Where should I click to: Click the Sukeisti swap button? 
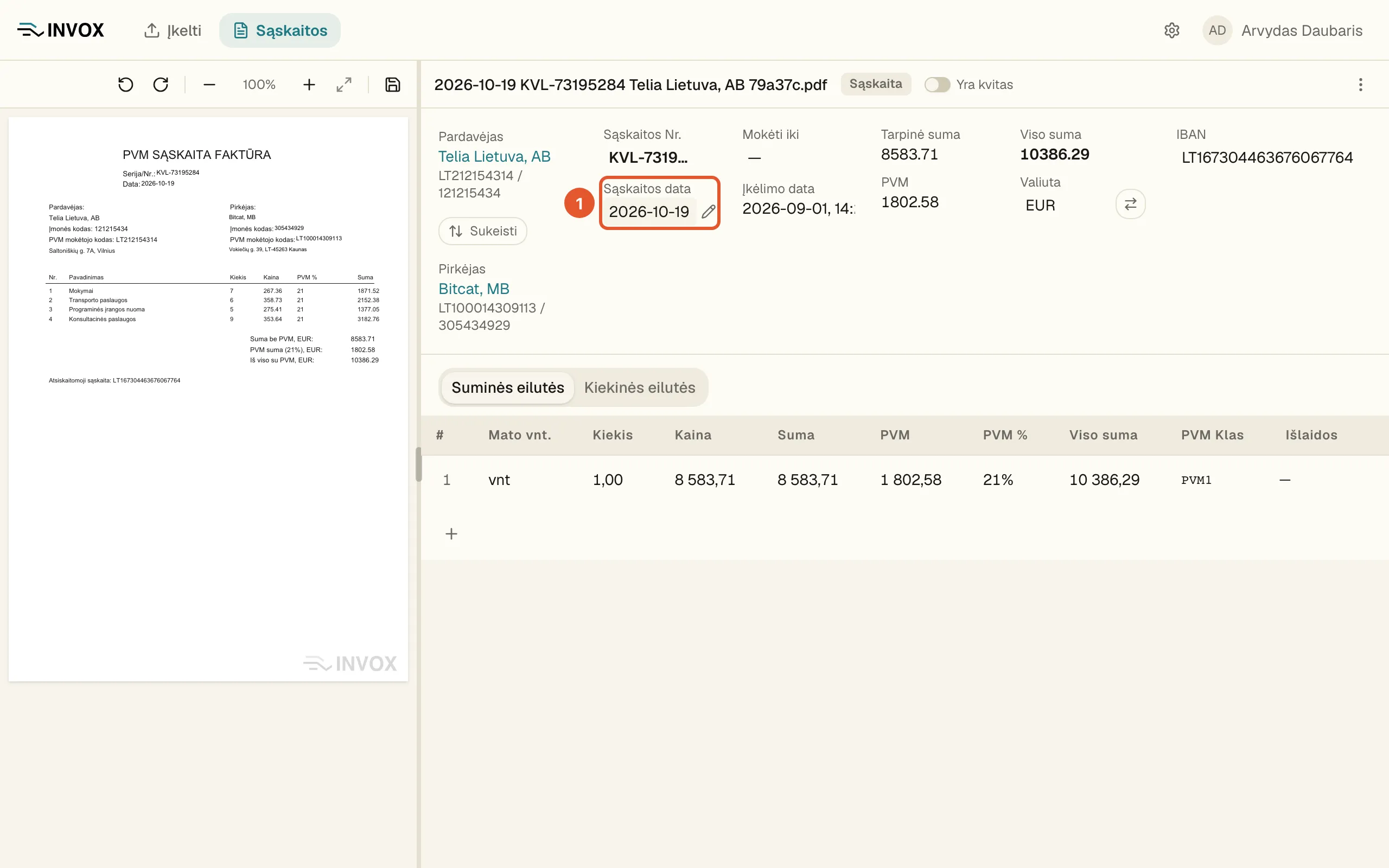(x=483, y=231)
